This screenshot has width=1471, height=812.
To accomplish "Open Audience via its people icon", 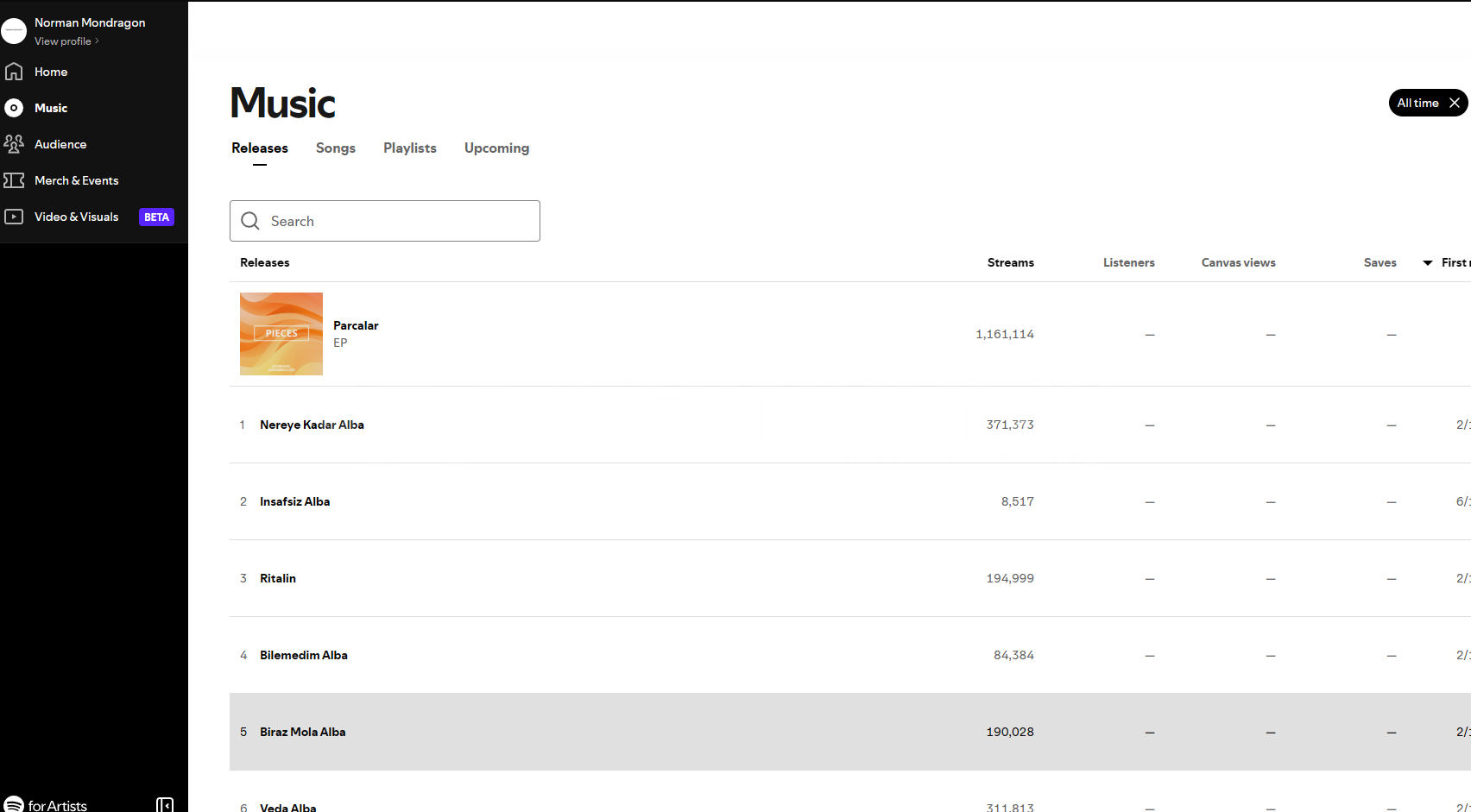I will (14, 144).
